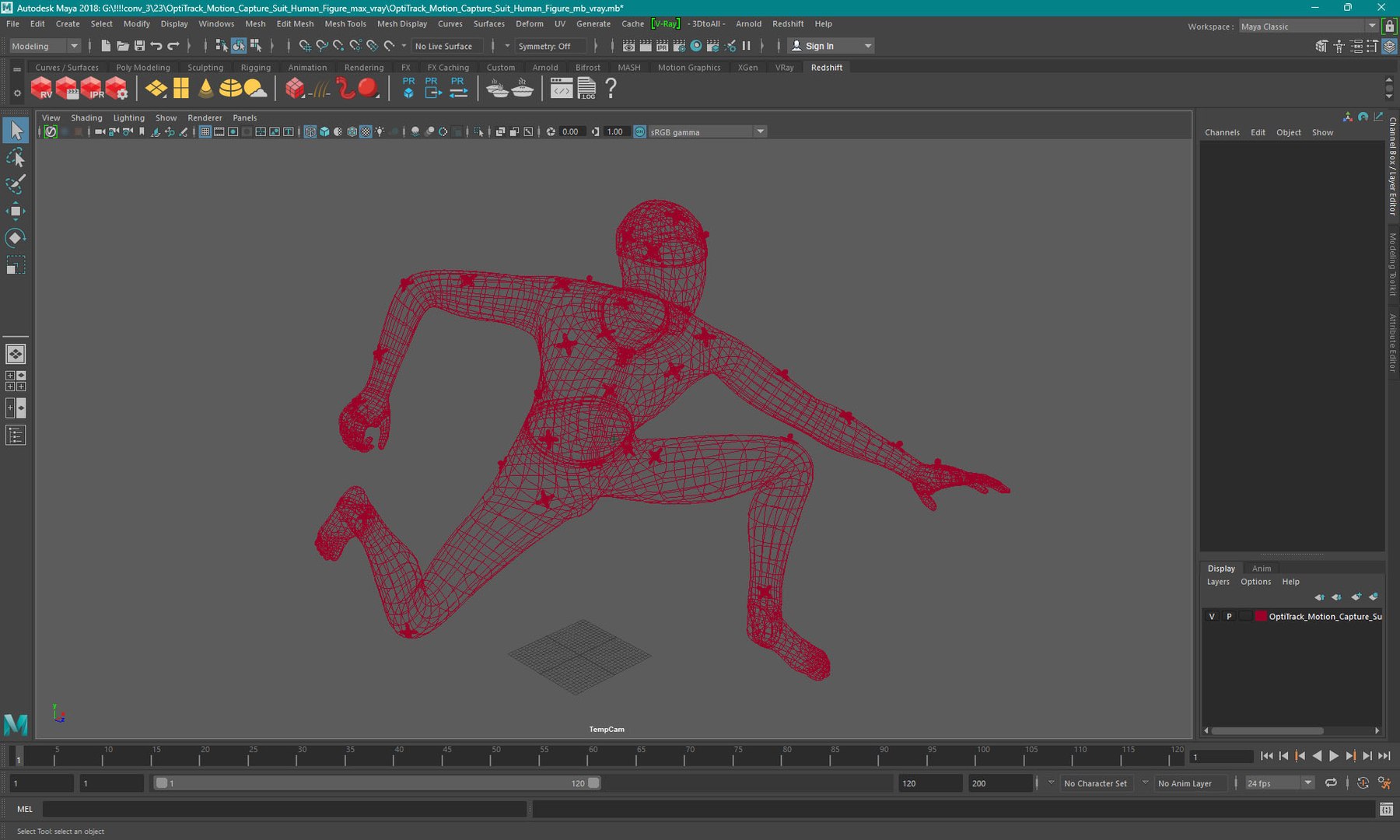The height and width of the screenshot is (840, 1400).
Task: Toggle visibility V of OptiTrack layer
Action: pyautogui.click(x=1212, y=616)
